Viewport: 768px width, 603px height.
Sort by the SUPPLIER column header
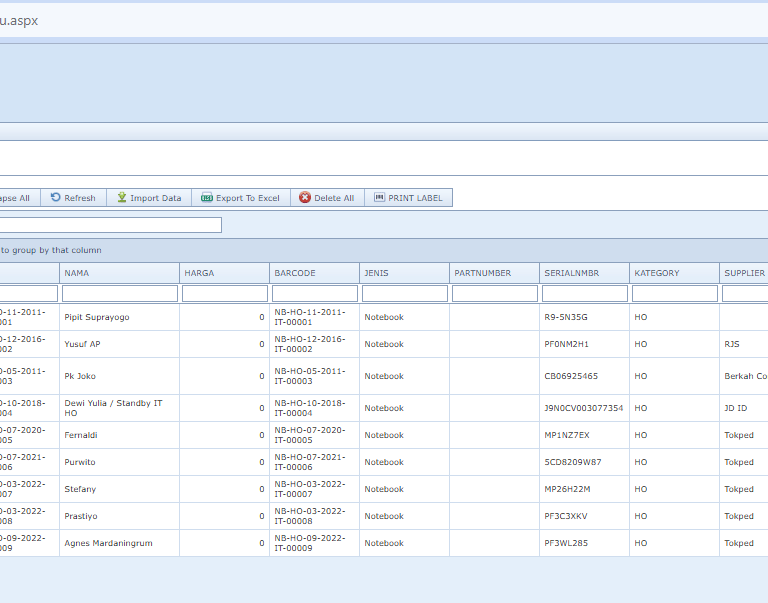click(744, 273)
